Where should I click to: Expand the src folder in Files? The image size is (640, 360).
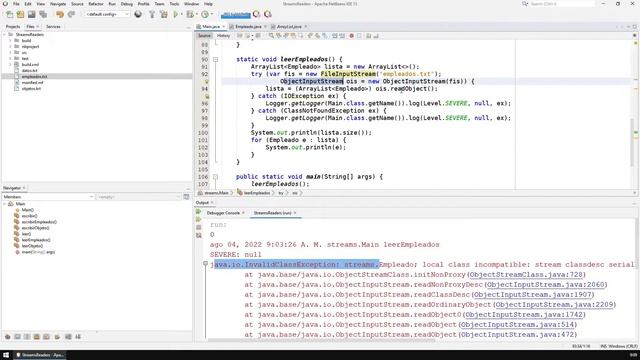tap(10, 53)
